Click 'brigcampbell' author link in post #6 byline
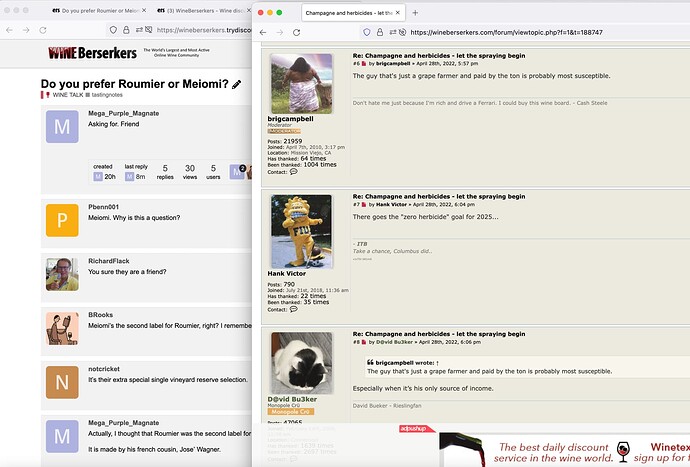Image resolution: width=690 pixels, height=467 pixels. (393, 63)
